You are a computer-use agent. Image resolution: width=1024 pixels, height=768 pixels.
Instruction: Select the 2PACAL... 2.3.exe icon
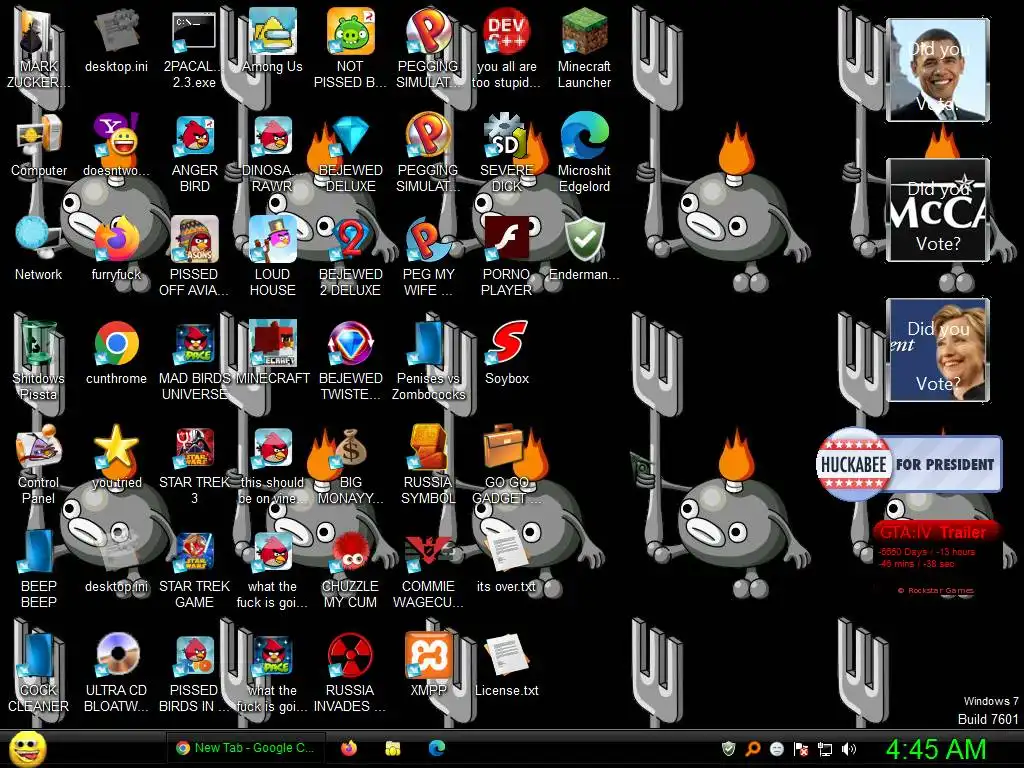point(194,48)
